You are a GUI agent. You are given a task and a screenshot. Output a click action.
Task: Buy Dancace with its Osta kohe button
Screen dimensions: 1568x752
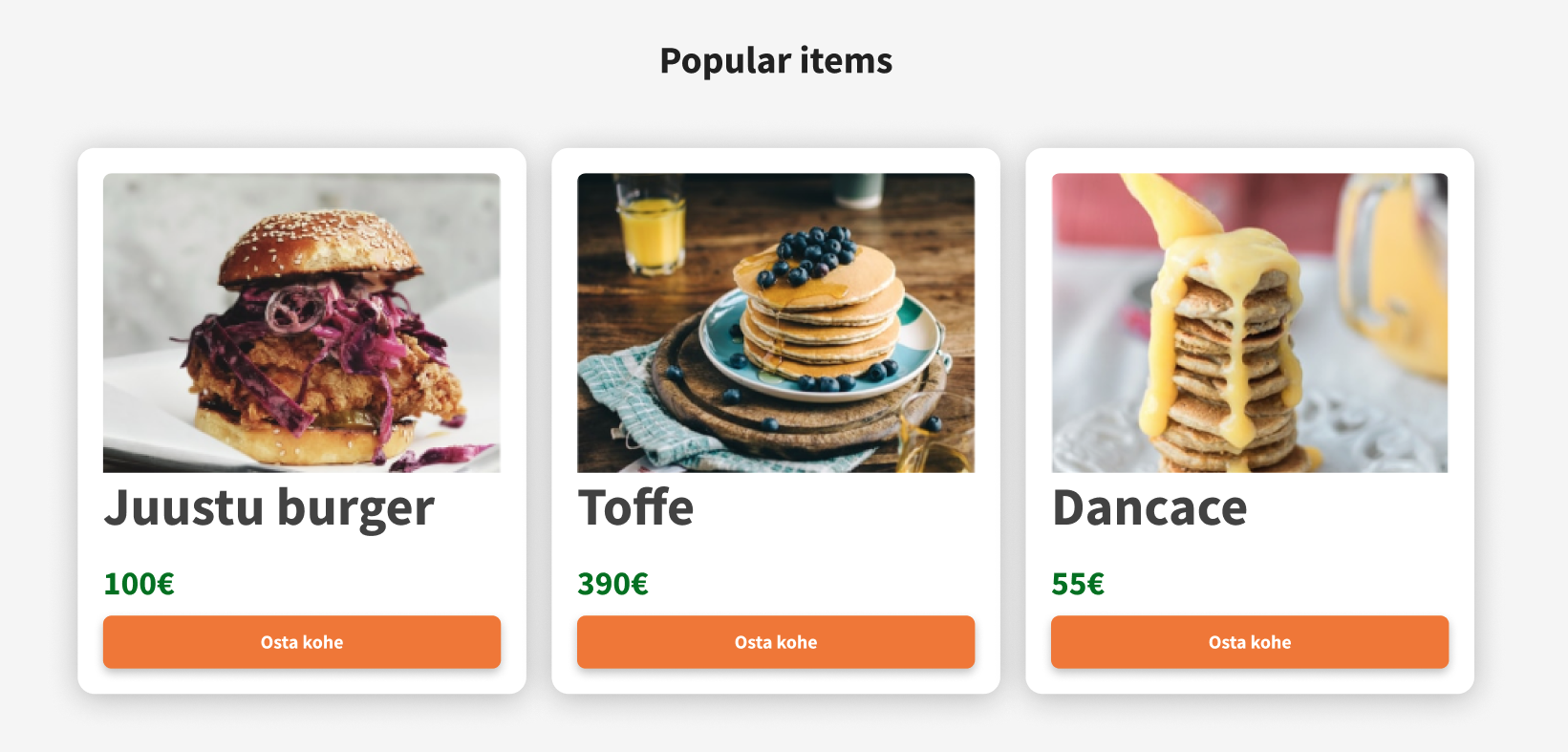coord(1249,642)
